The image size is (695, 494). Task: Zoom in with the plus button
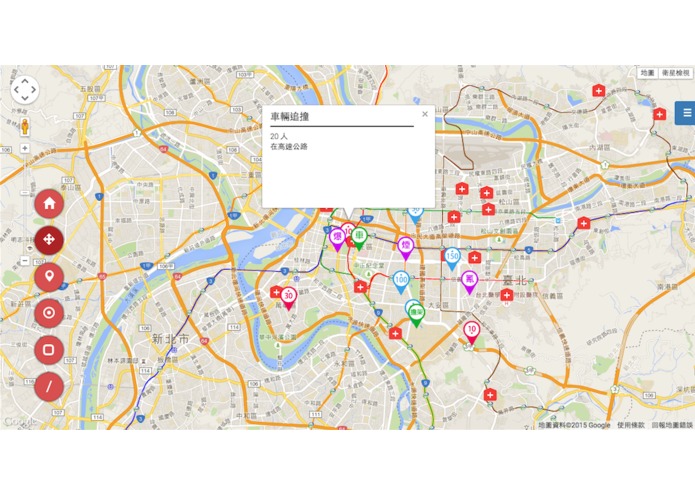tap(25, 148)
